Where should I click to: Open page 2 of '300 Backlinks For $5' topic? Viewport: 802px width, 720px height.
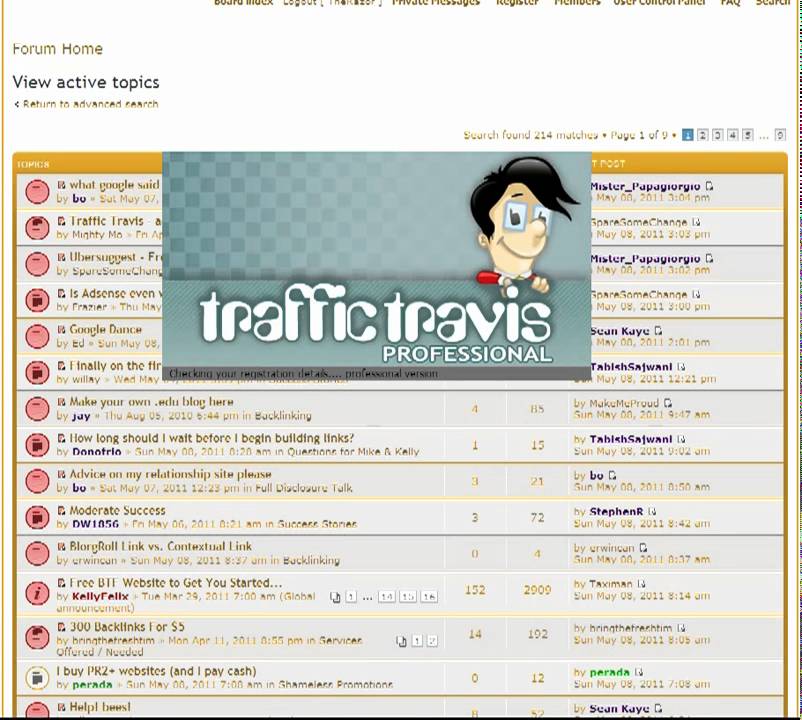coord(432,641)
